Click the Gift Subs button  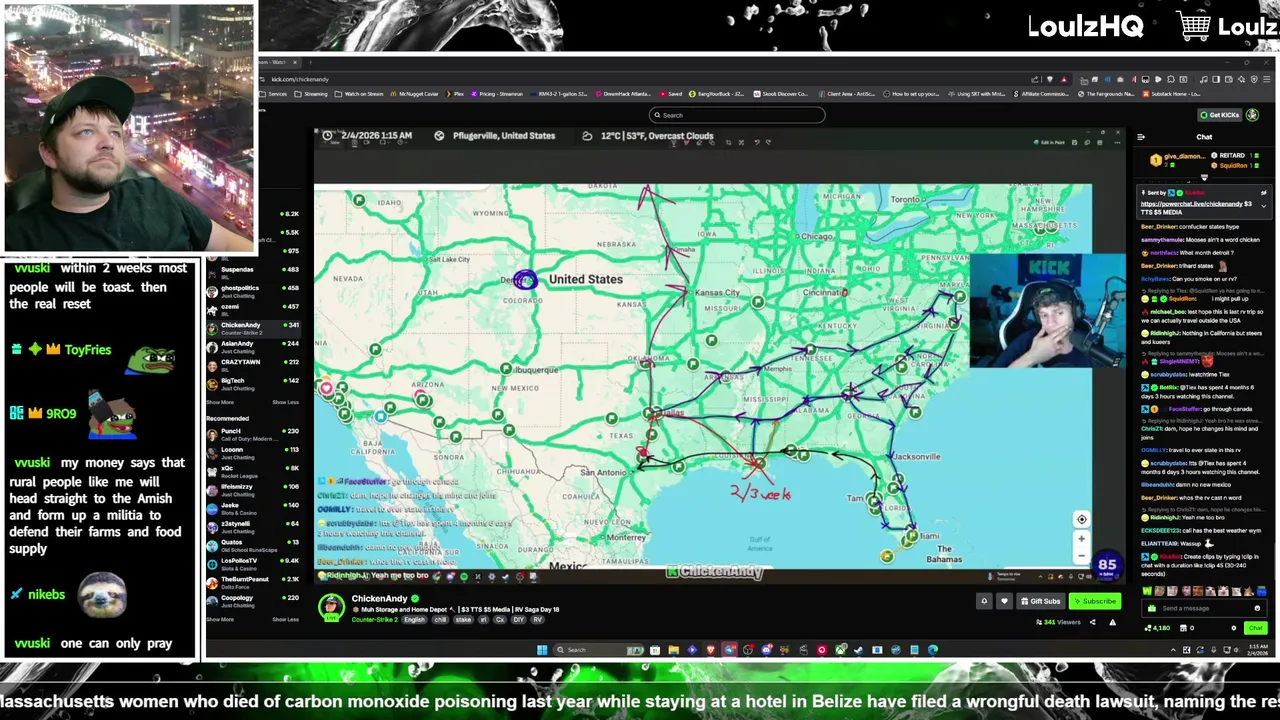(1040, 601)
